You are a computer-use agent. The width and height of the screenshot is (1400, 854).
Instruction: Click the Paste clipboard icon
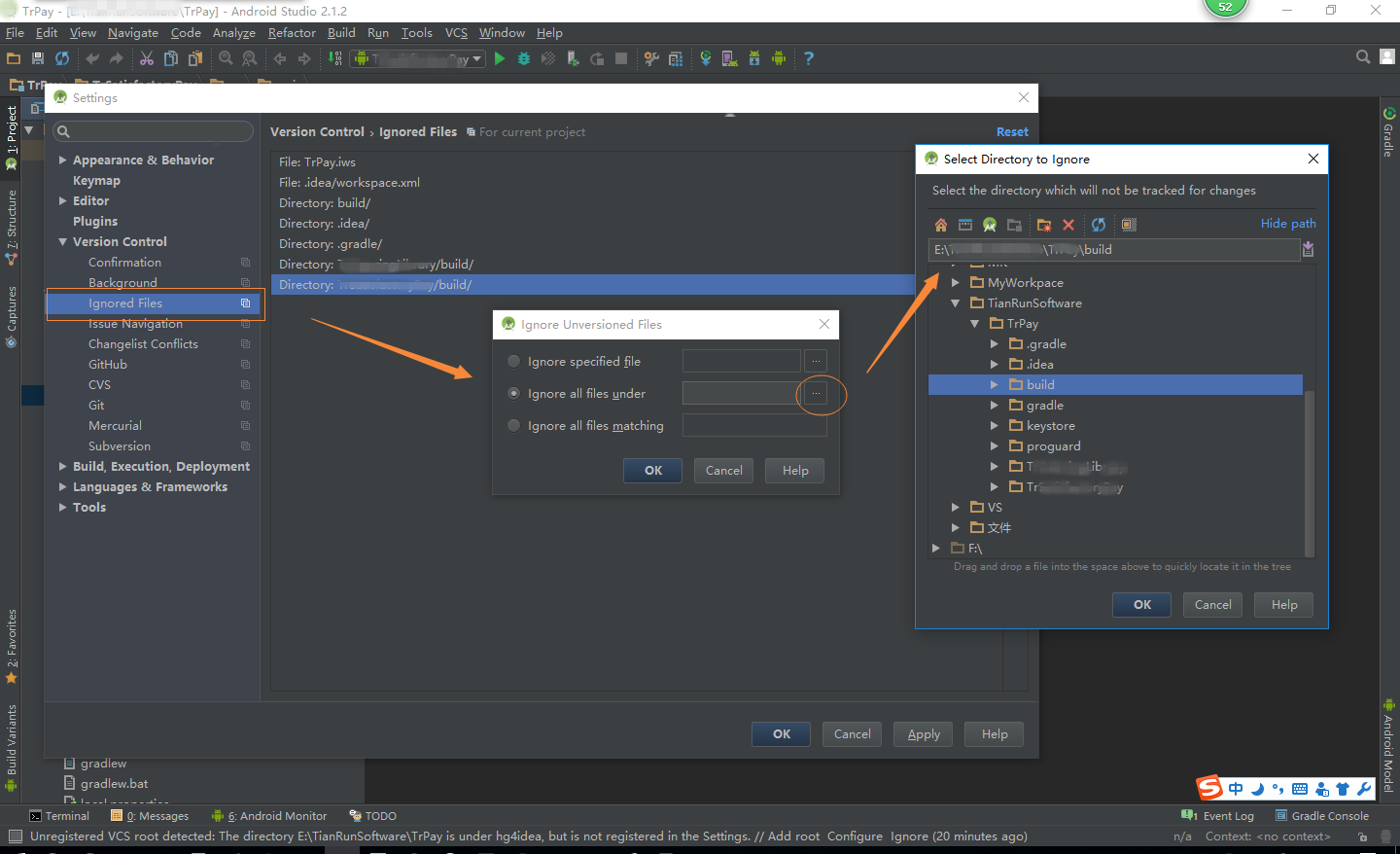point(195,58)
